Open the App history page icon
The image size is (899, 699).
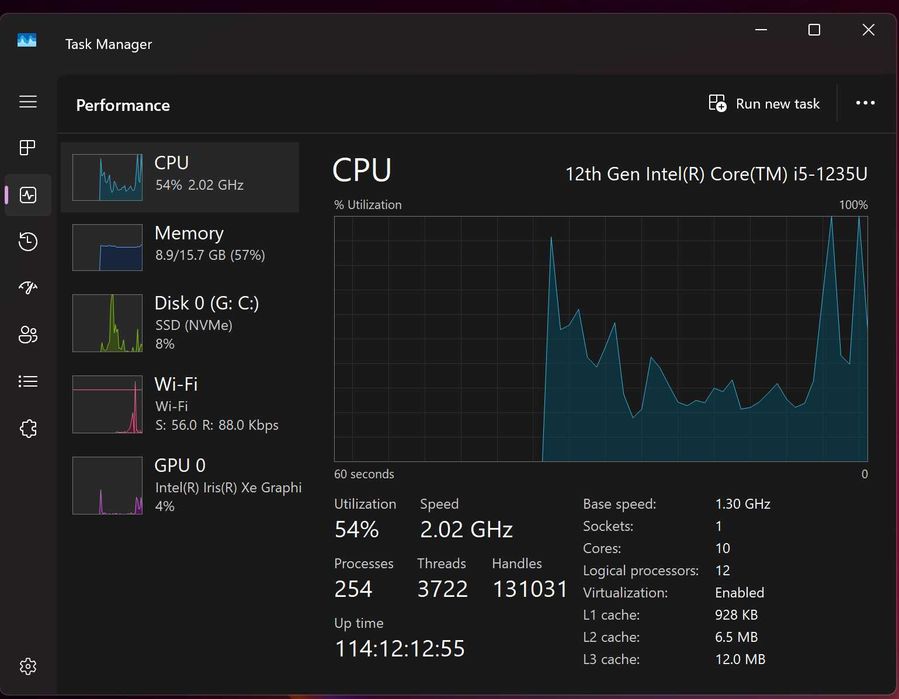[x=28, y=242]
